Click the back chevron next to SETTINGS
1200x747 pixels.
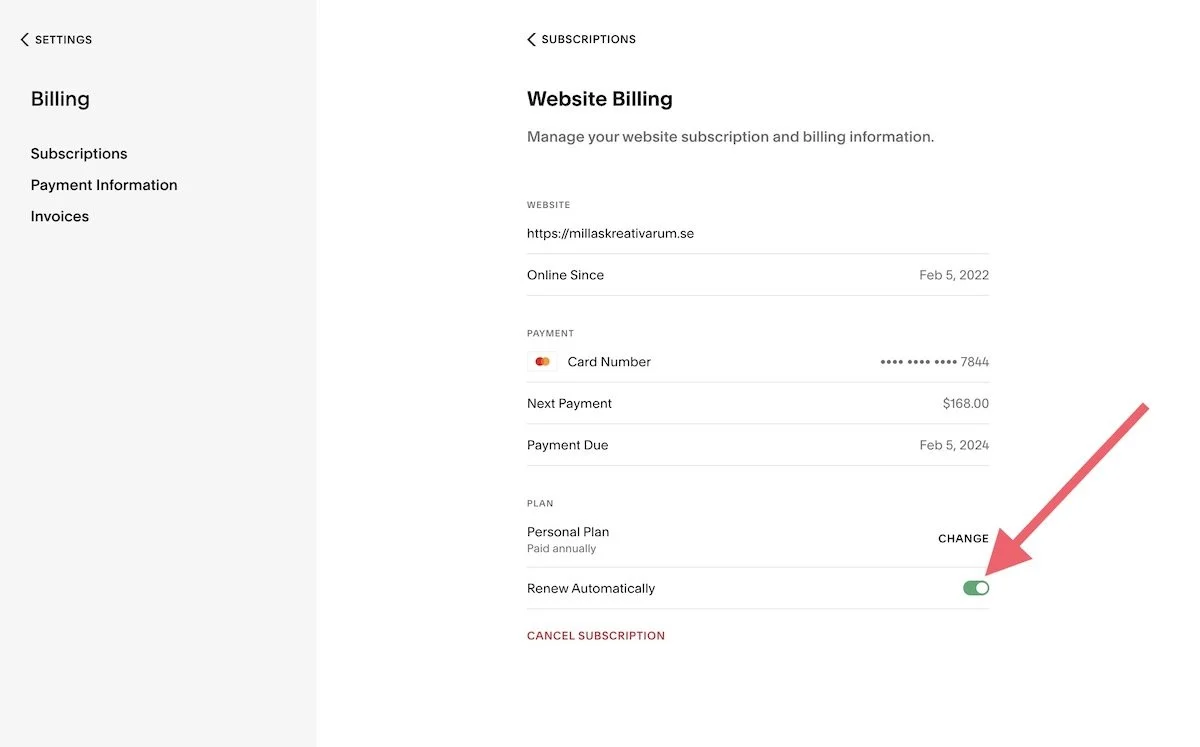(x=24, y=39)
